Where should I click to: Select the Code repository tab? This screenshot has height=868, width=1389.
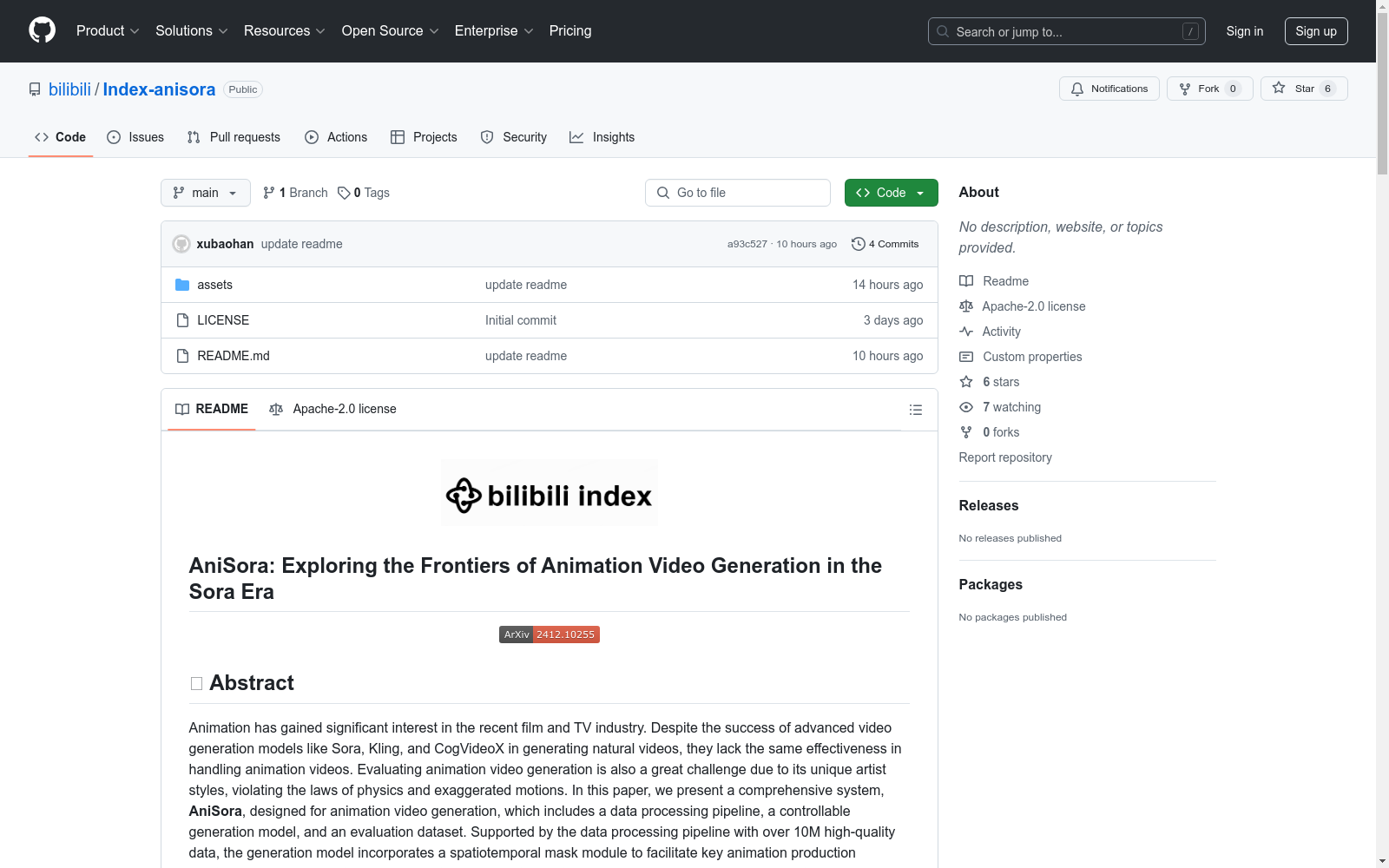(x=61, y=137)
